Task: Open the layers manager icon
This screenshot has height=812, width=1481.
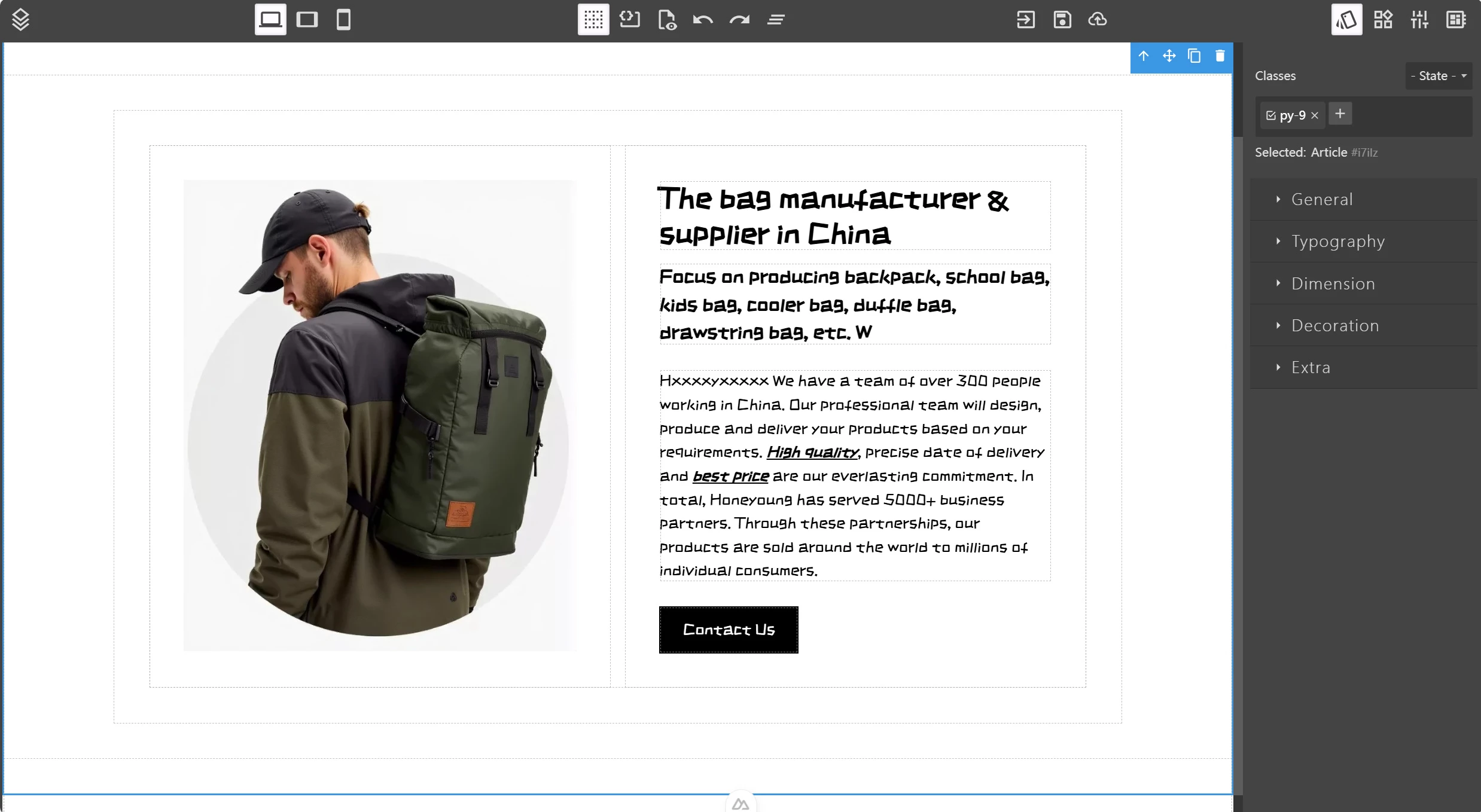Action: (x=20, y=20)
